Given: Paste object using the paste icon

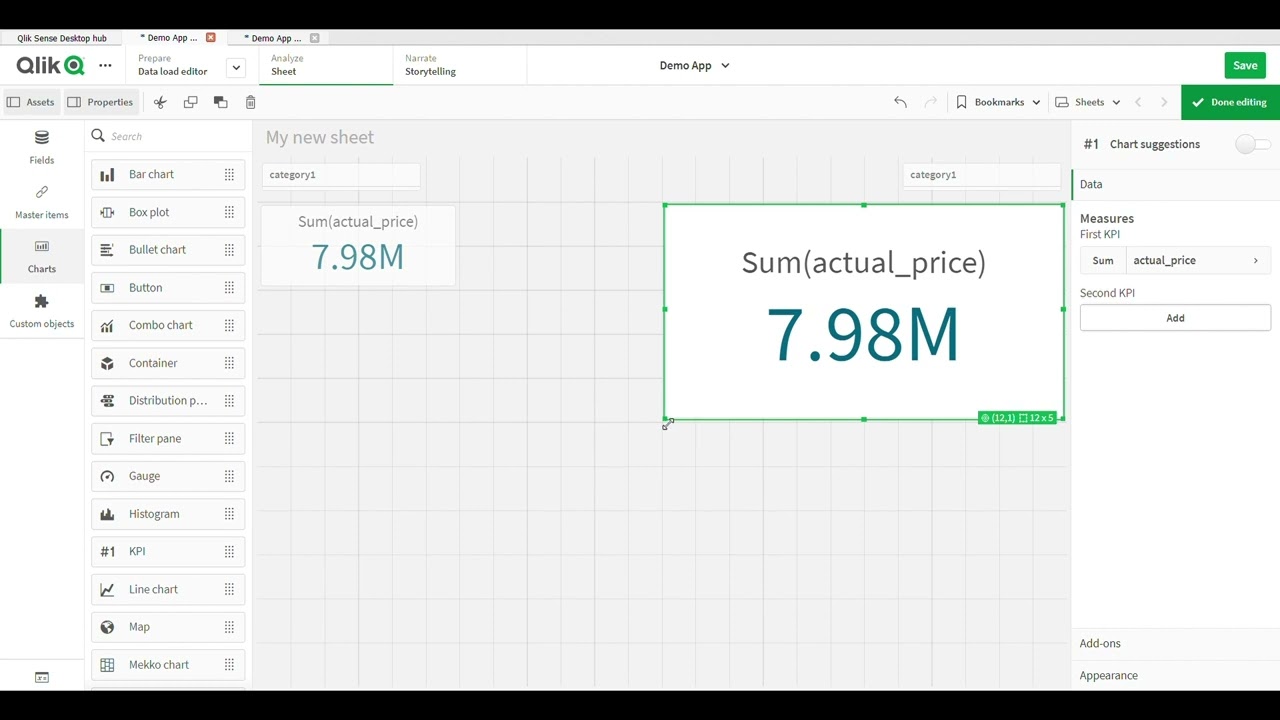Looking at the screenshot, I should click(220, 102).
